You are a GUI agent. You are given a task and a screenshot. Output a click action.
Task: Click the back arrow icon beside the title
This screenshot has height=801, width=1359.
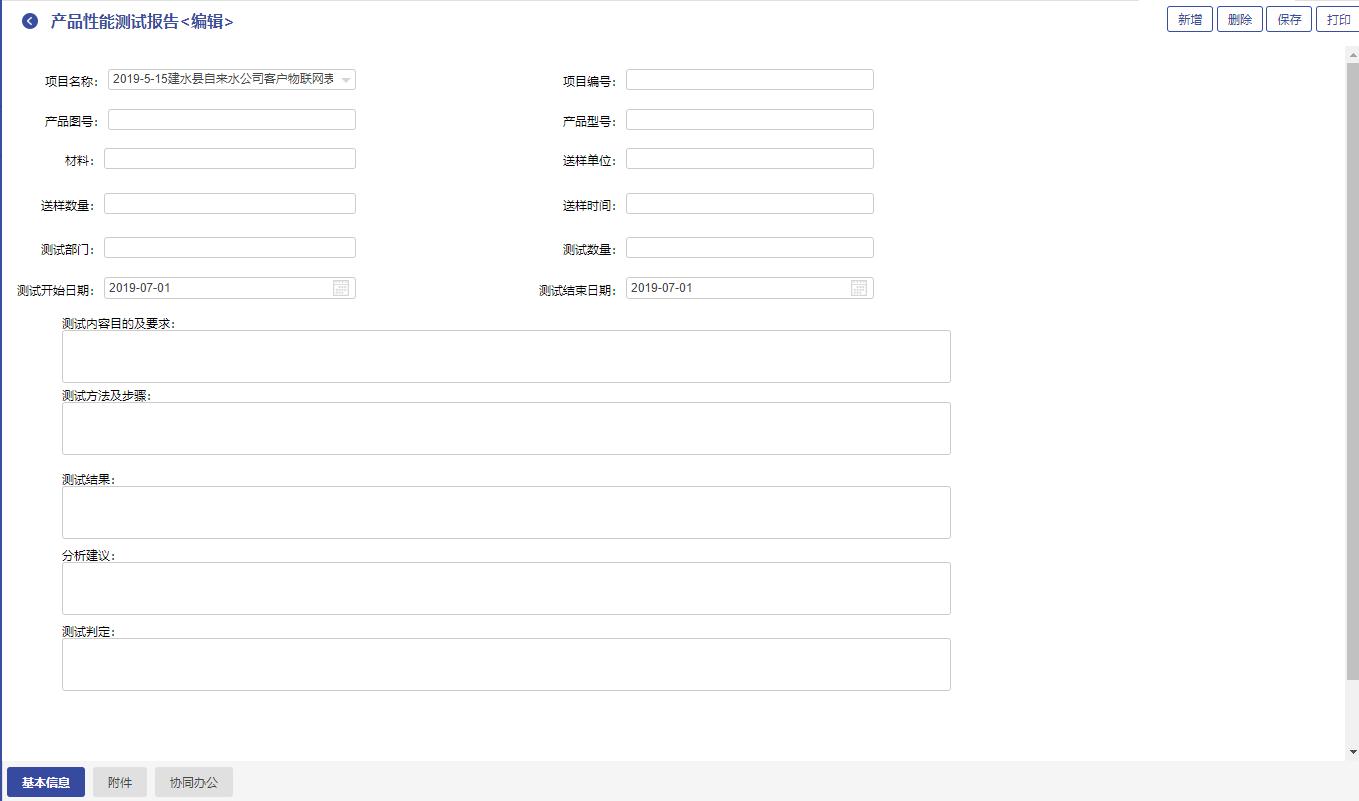(30, 21)
